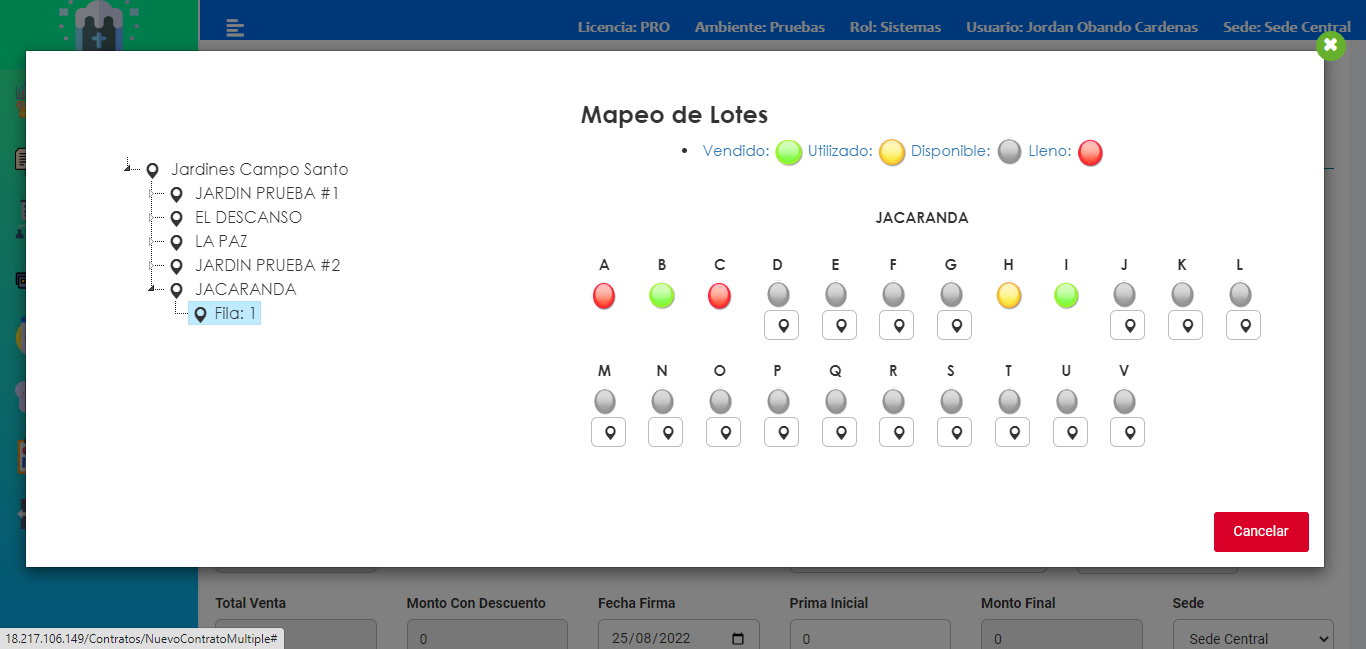Viewport: 1366px width, 649px height.
Task: Collapse the Jardines Campo Santo tree root
Action: pyautogui.click(x=128, y=169)
